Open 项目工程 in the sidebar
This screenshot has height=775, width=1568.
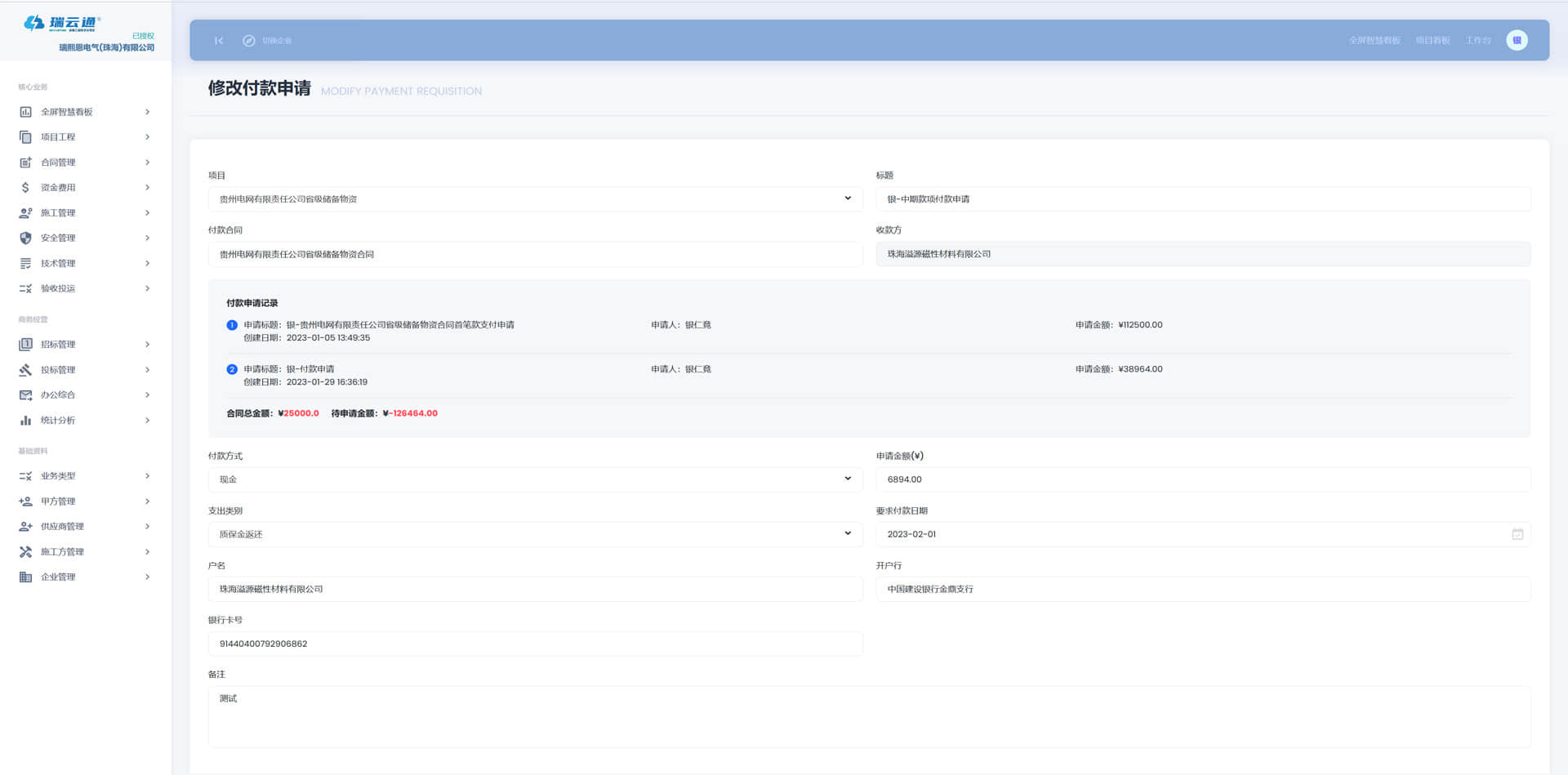coord(58,137)
